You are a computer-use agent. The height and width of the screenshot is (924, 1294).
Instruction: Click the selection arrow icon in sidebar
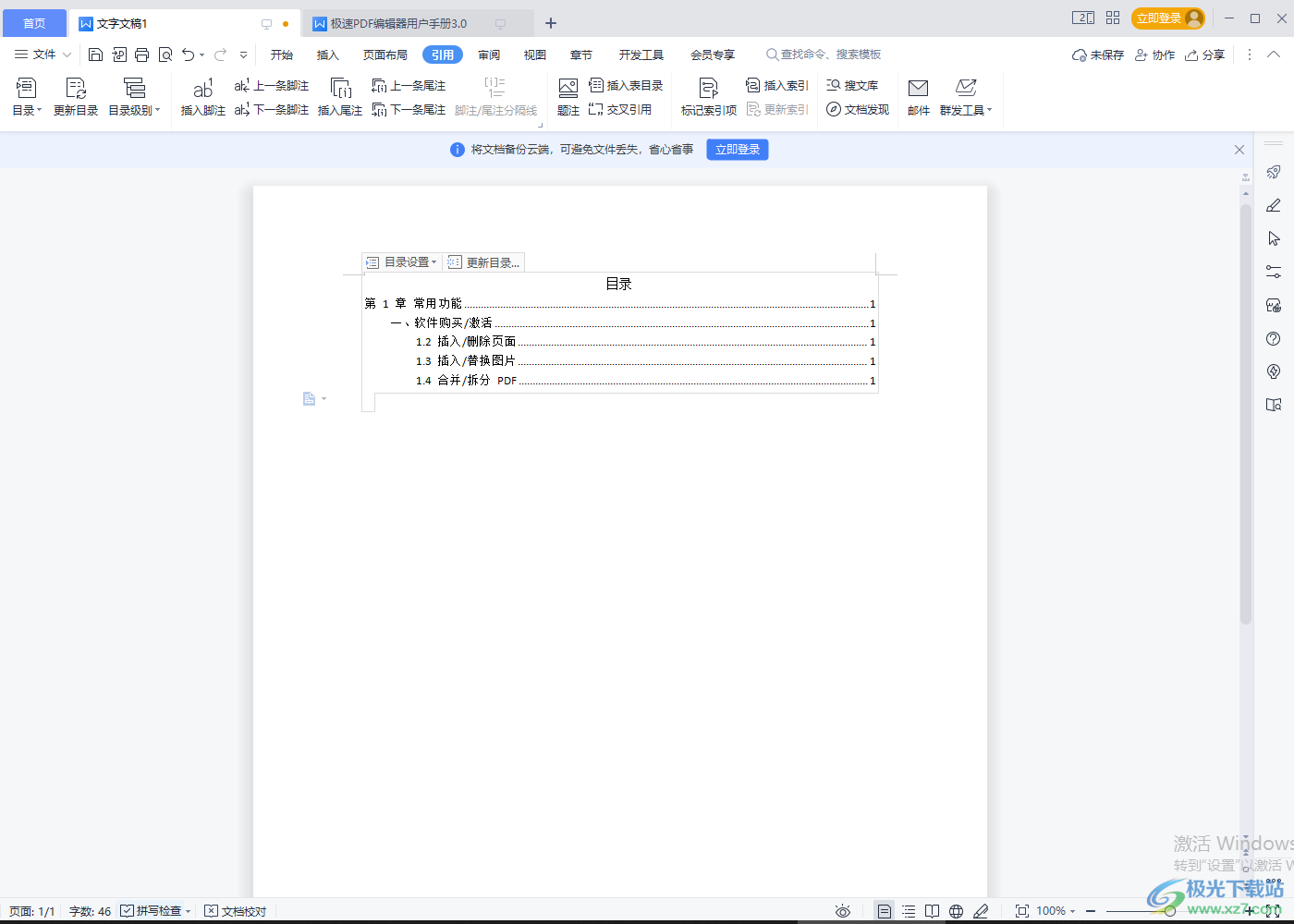1274,238
